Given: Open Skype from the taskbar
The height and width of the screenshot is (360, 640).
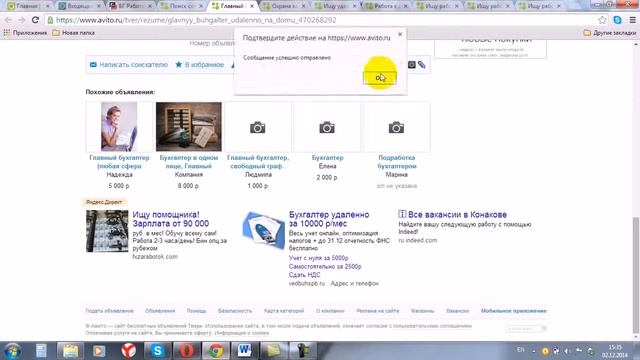Looking at the screenshot, I should [x=157, y=351].
